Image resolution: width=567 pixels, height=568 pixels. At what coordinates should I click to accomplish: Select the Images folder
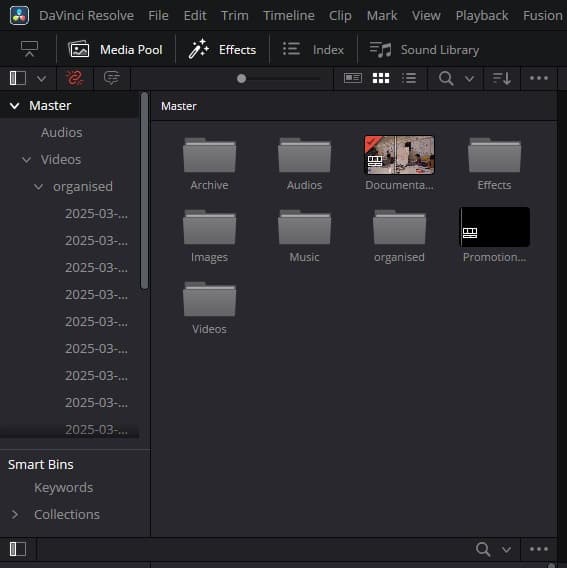[209, 236]
